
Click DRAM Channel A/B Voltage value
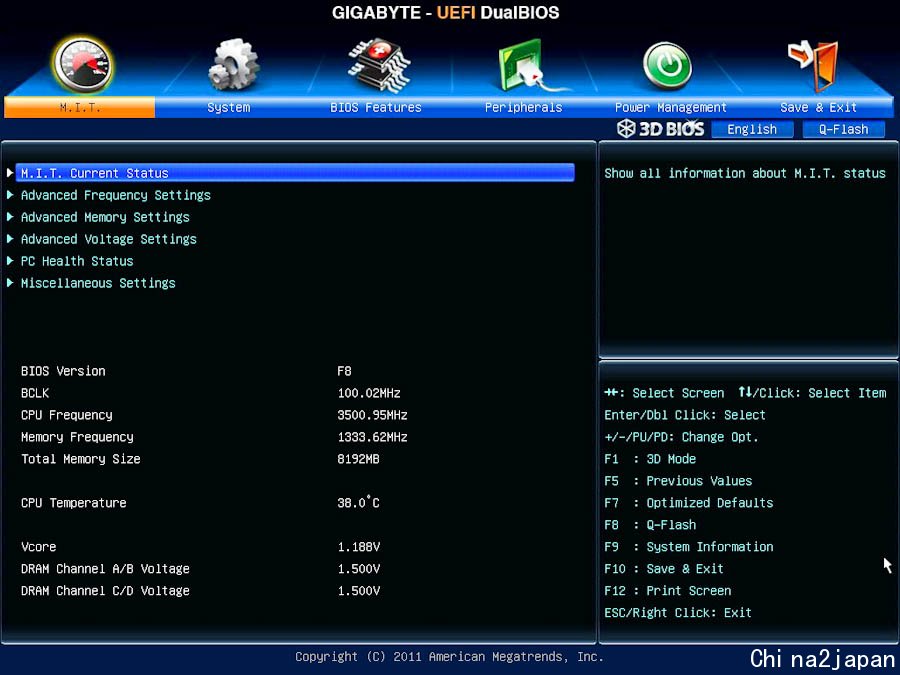(x=359, y=569)
